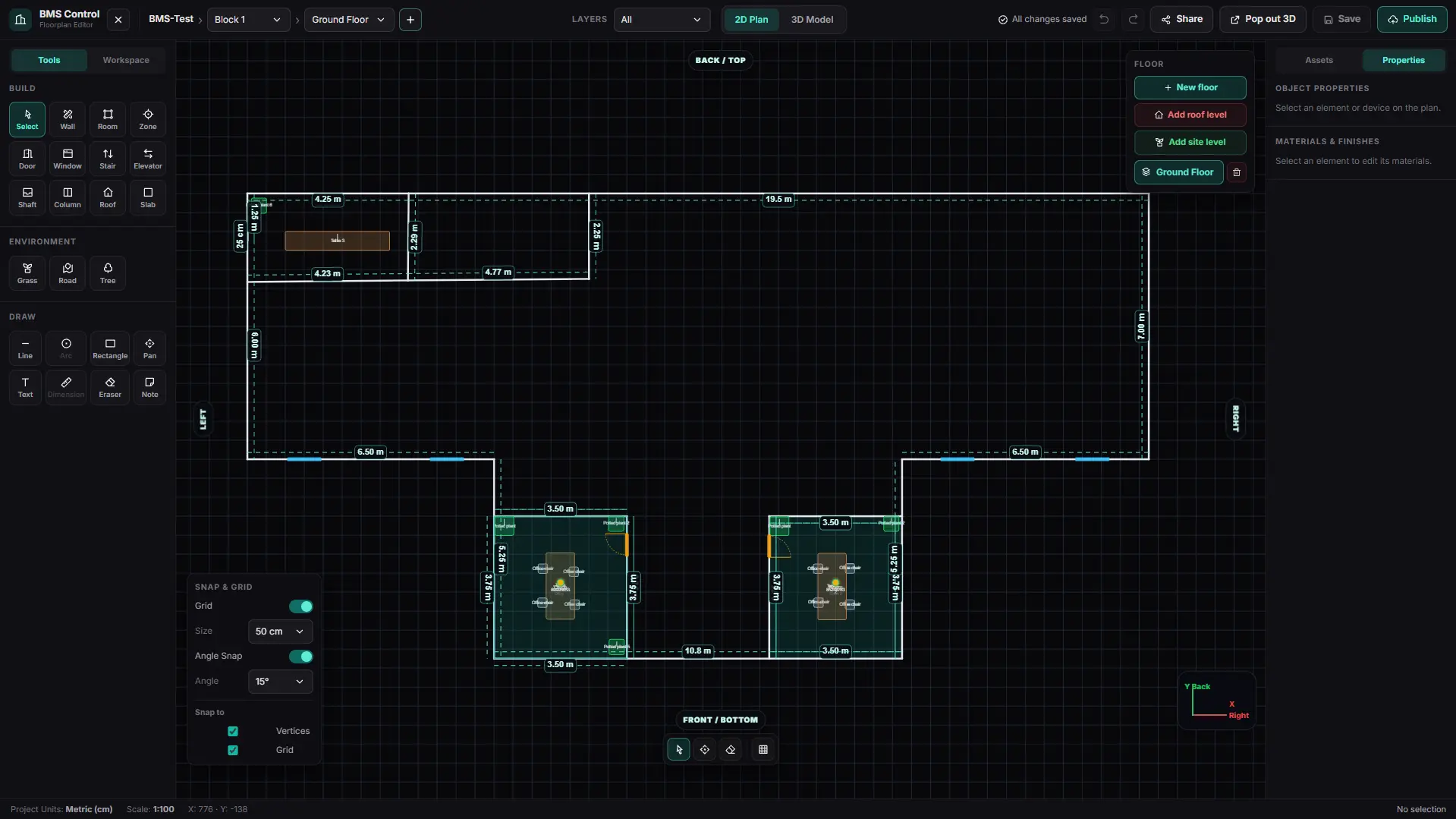Screen dimensions: 1456x819
Task: Open the Block 1 dropdown
Action: 248,20
